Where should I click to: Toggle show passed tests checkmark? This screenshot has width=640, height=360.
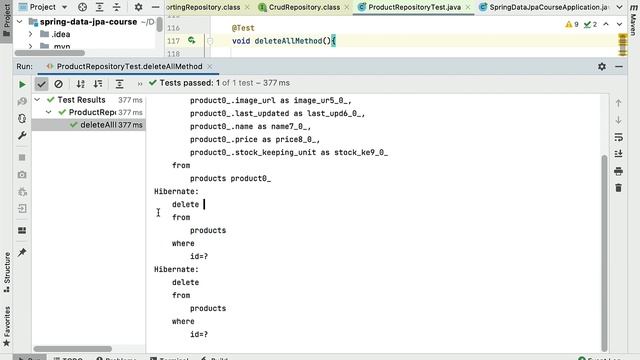point(41,84)
